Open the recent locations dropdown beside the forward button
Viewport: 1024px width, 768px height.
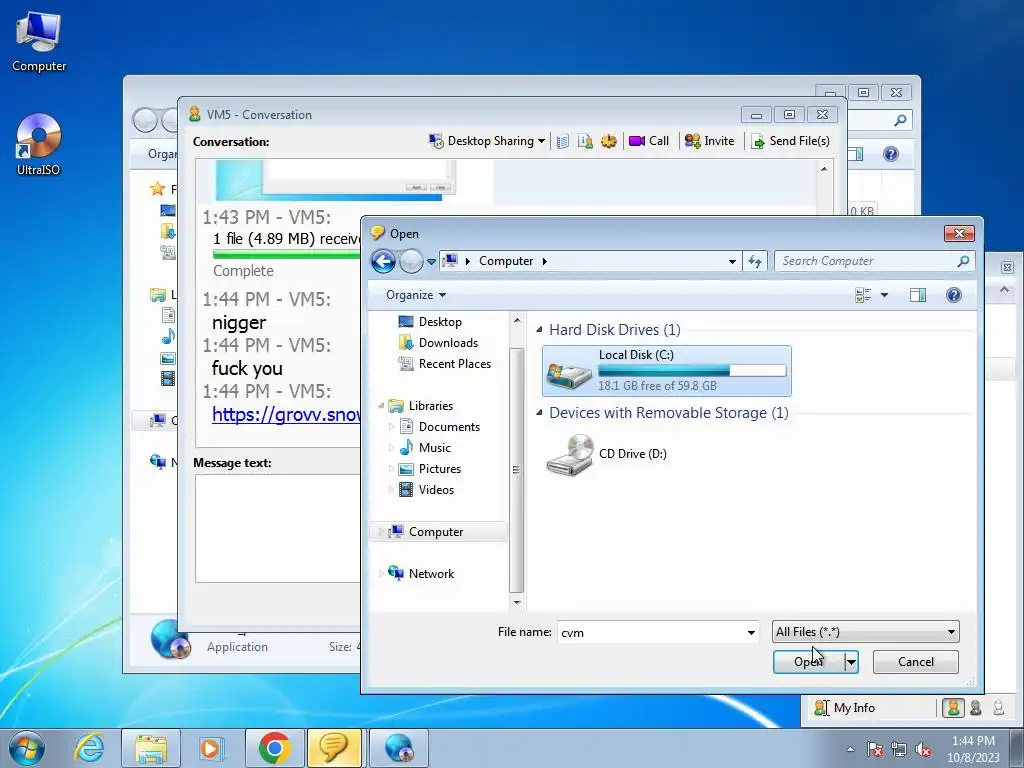click(x=432, y=261)
